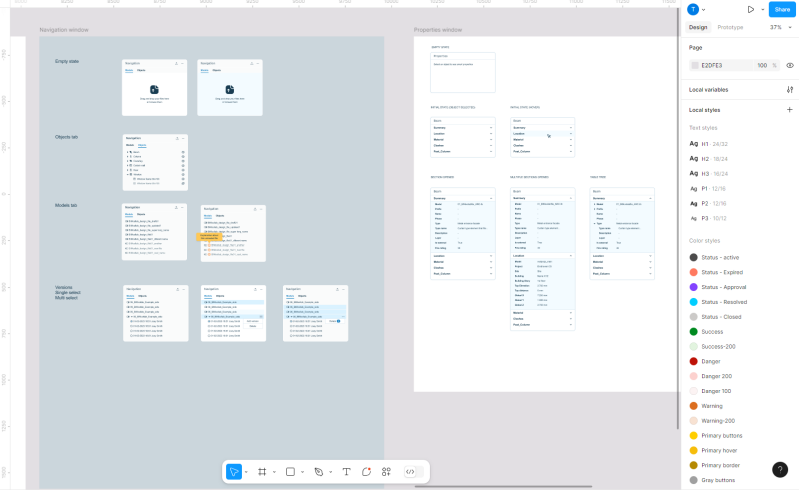Select the Pen tool

coord(318,472)
